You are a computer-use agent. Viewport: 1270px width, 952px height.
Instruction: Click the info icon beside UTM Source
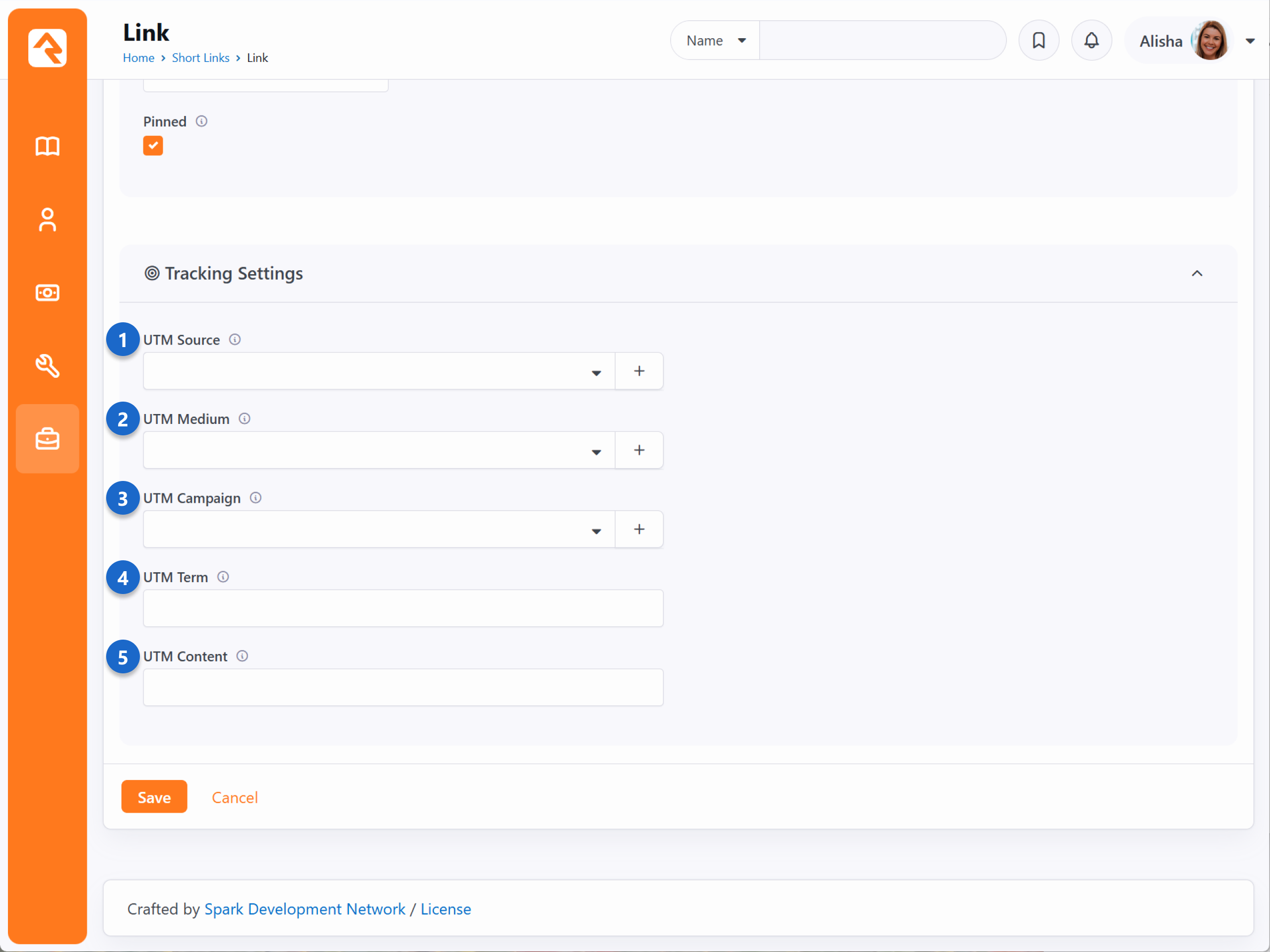pos(235,340)
